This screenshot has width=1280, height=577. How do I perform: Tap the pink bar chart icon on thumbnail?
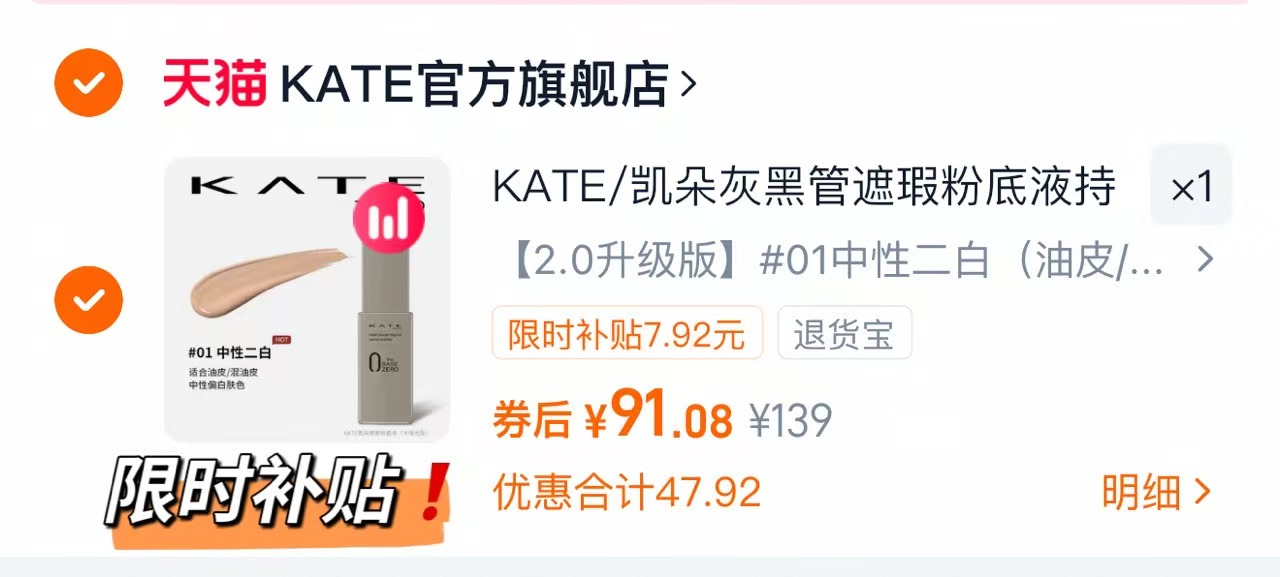388,219
